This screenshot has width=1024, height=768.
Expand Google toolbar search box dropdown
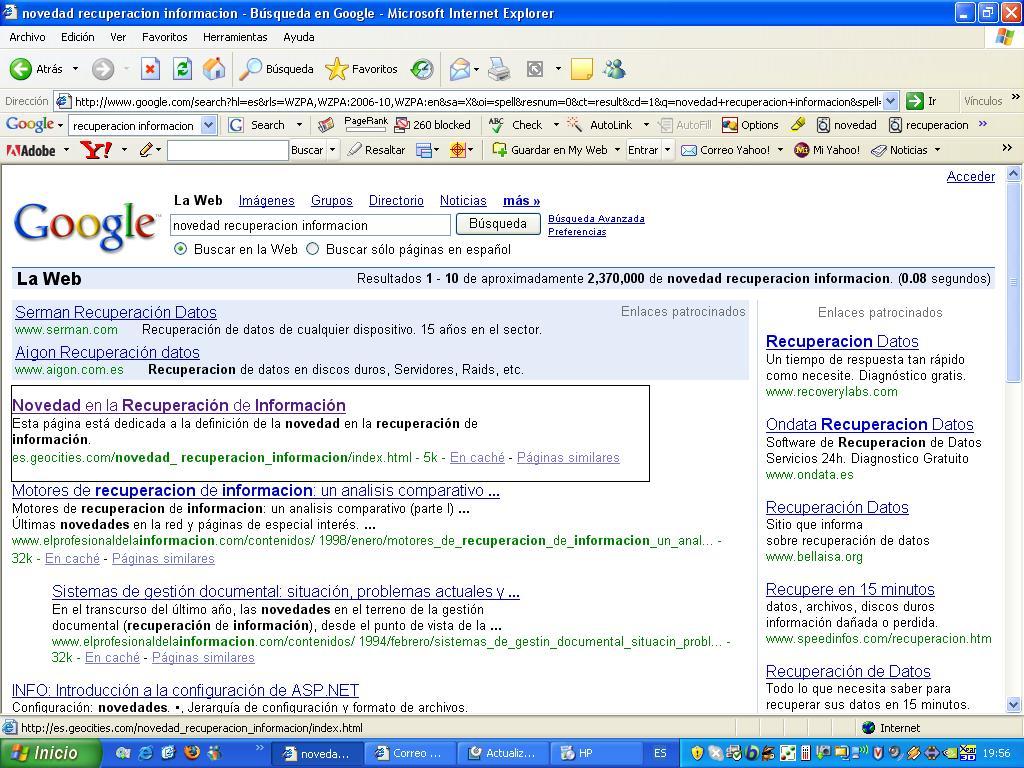coord(208,125)
